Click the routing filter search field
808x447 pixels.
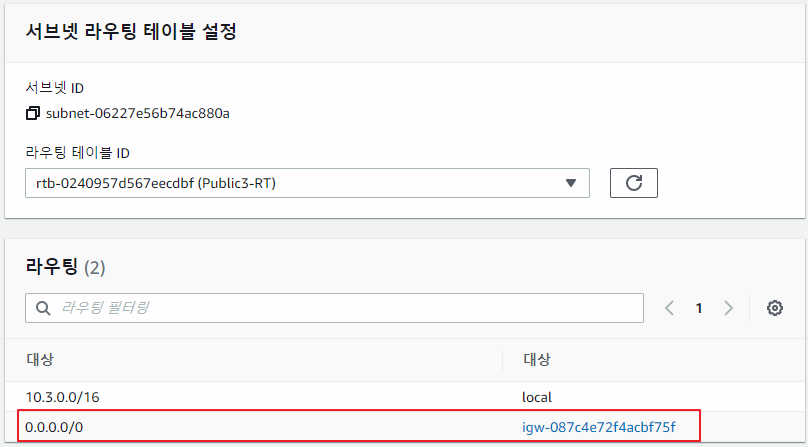(x=334, y=308)
